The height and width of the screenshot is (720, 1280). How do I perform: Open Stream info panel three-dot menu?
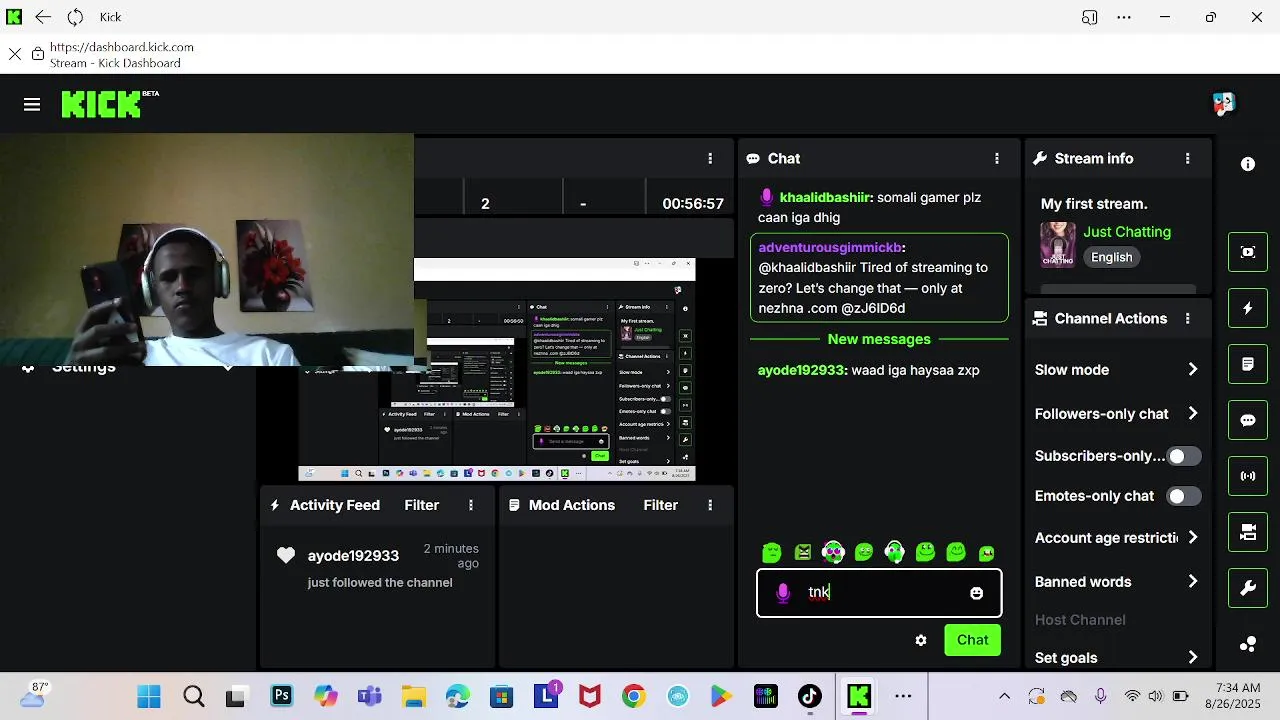pos(1188,158)
